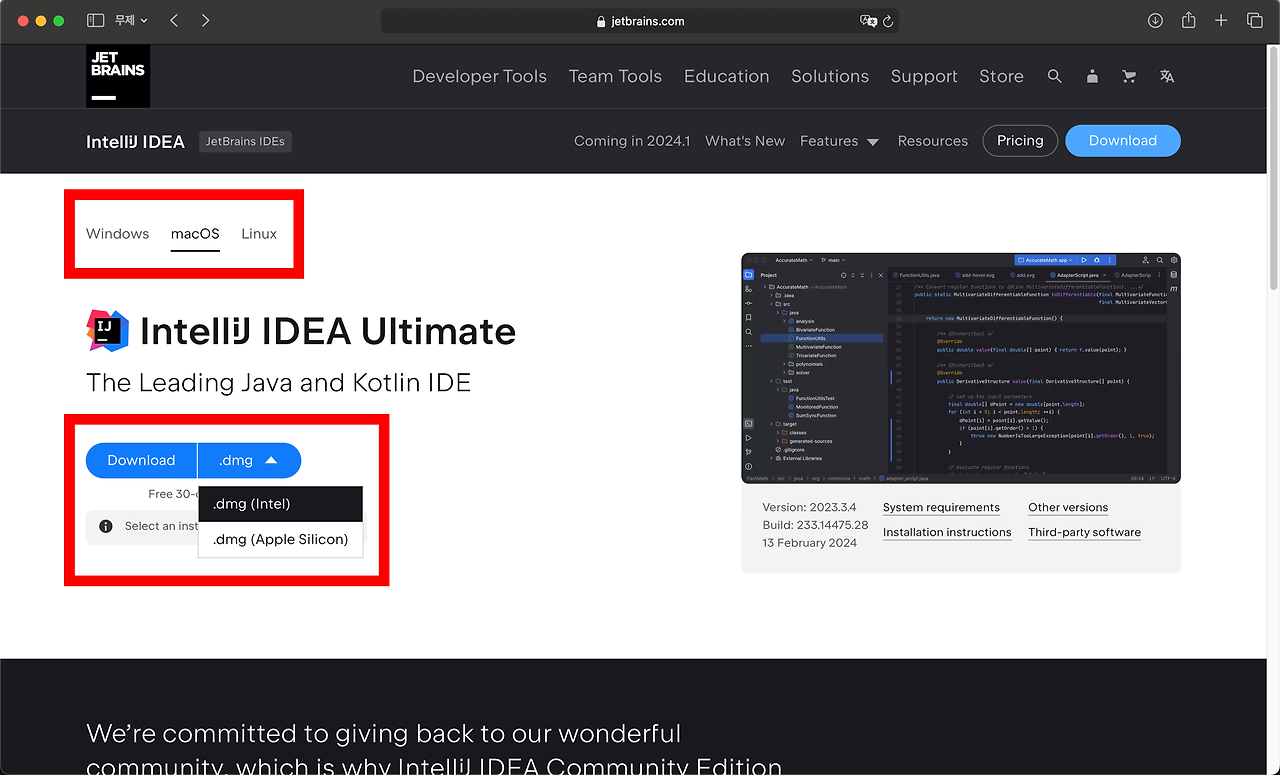Screen dimensions: 1280x775
Task: Open the Installation instructions link
Action: pyautogui.click(x=947, y=532)
